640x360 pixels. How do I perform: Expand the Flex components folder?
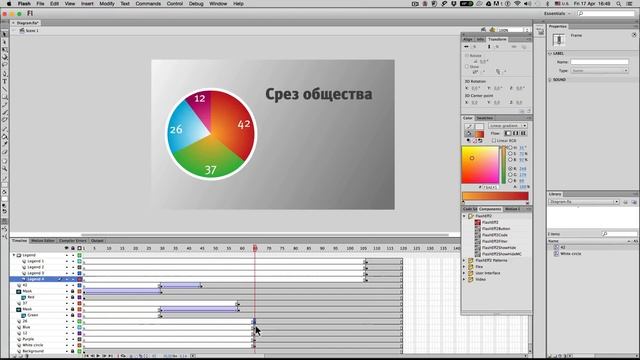pos(464,267)
